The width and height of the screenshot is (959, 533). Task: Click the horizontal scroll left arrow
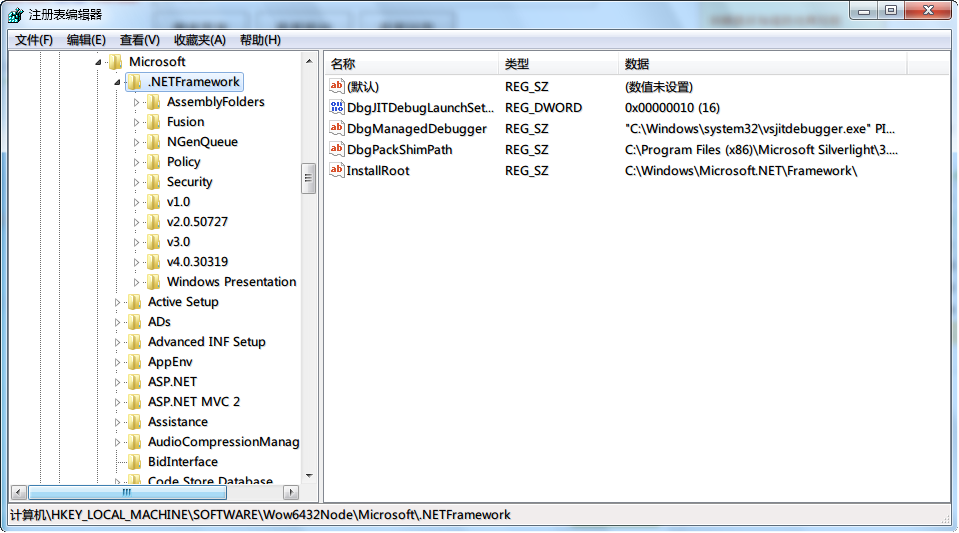18,492
